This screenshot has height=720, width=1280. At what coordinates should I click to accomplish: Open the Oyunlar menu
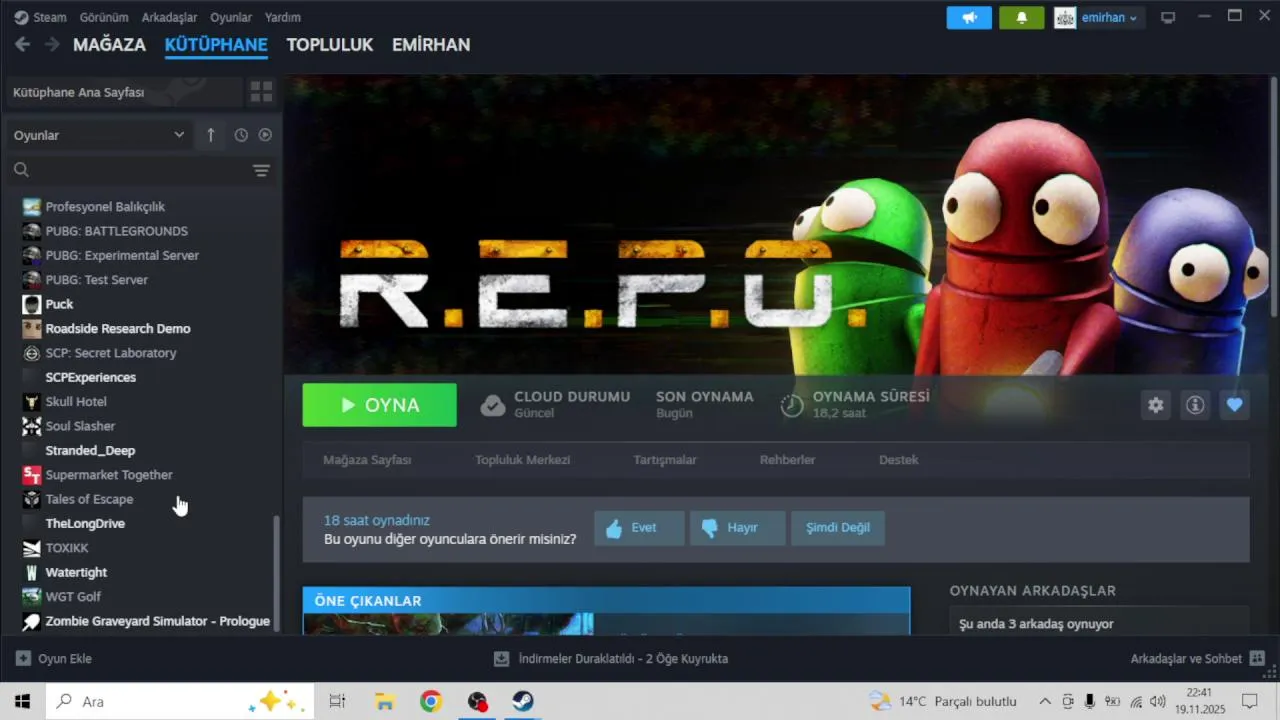(x=231, y=17)
